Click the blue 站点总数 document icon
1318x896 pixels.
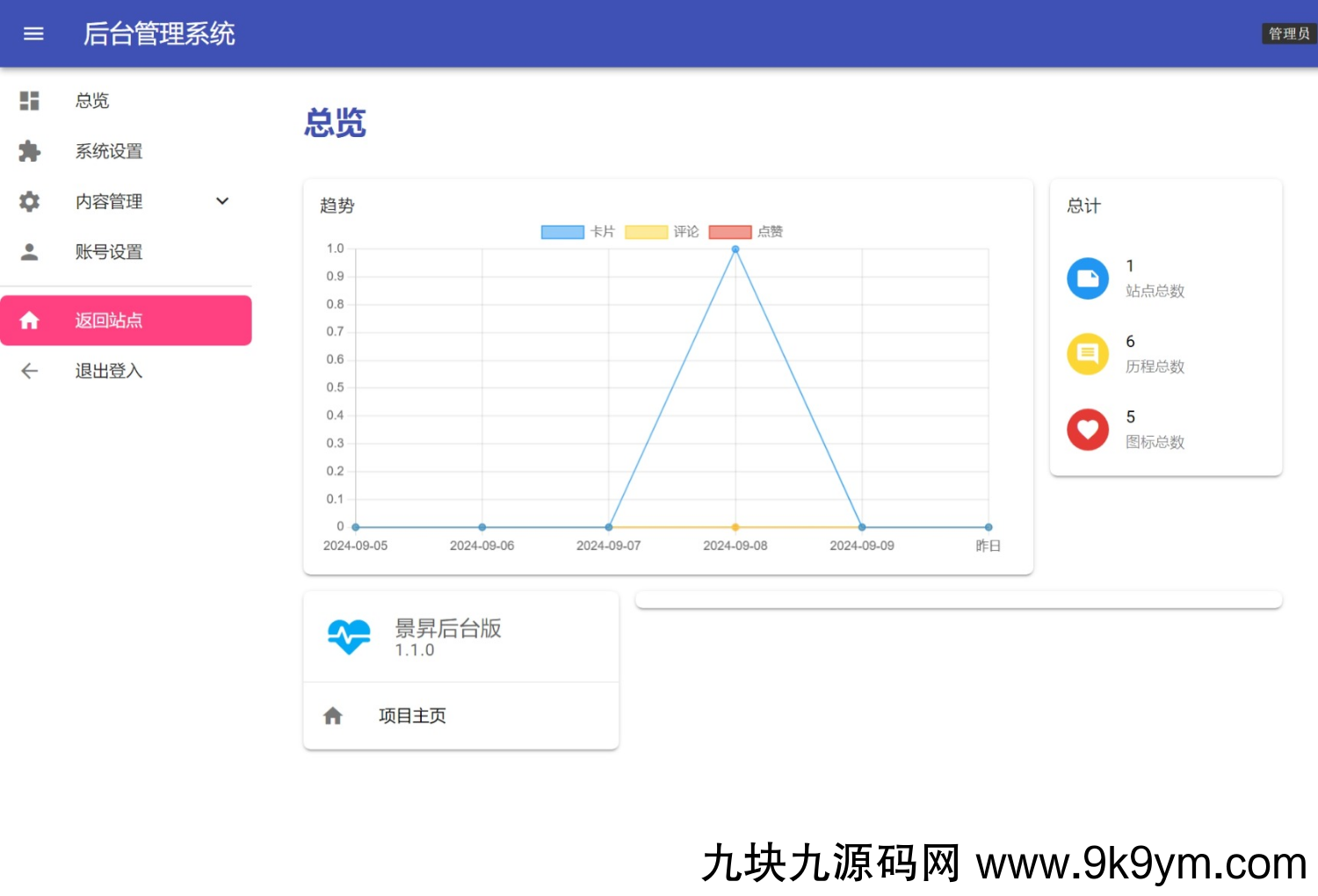1088,278
